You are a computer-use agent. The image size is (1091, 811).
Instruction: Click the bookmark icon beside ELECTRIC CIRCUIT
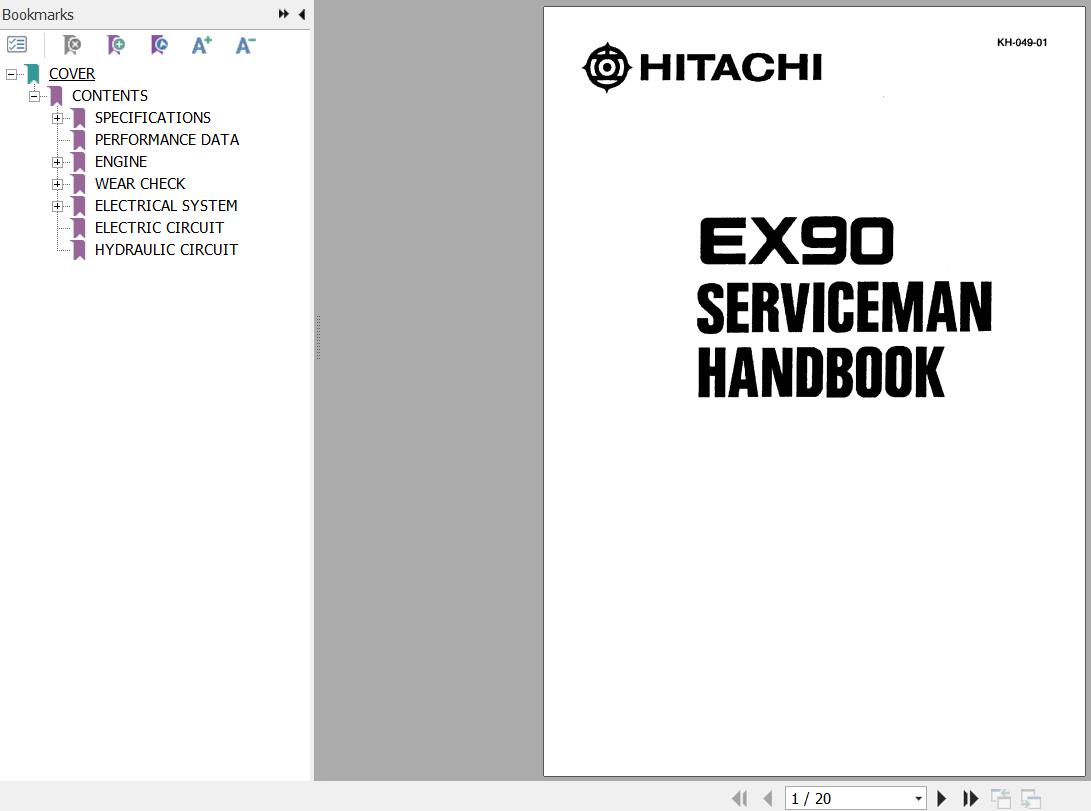point(79,228)
